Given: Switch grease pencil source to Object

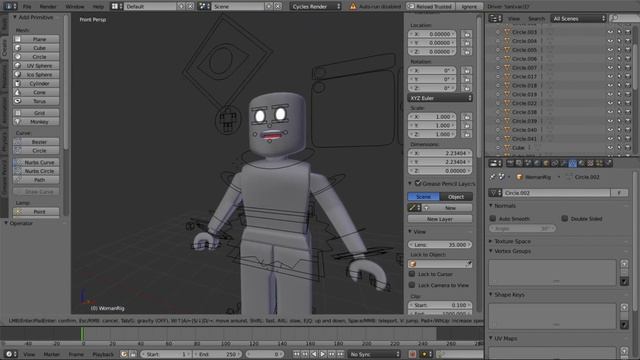Looking at the screenshot, I should (456, 197).
